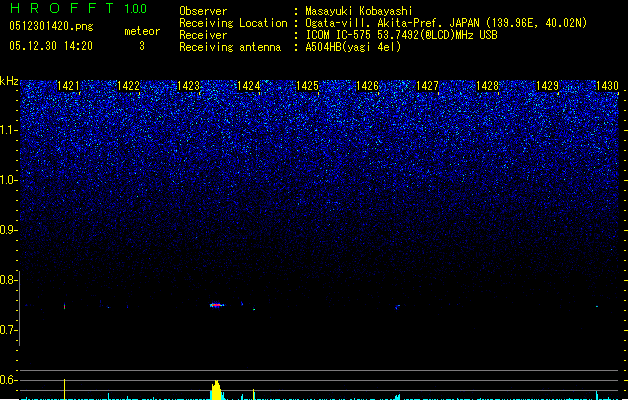
Task: Click time marker 1423
Action: [188, 86]
